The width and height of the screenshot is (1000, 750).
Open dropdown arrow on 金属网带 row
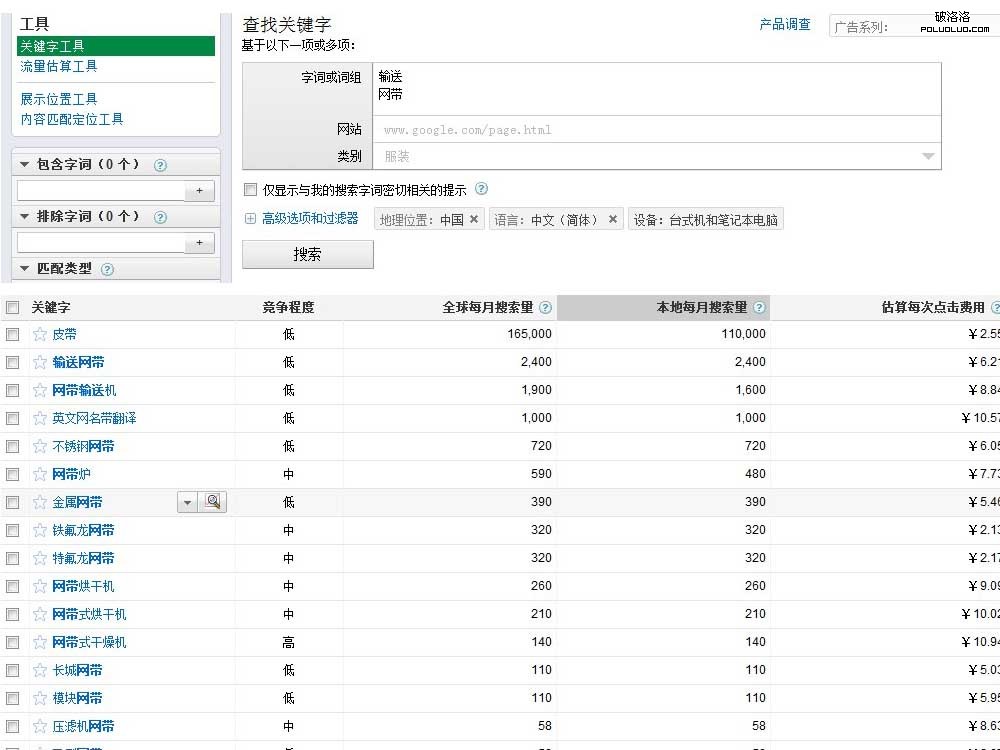(x=187, y=502)
